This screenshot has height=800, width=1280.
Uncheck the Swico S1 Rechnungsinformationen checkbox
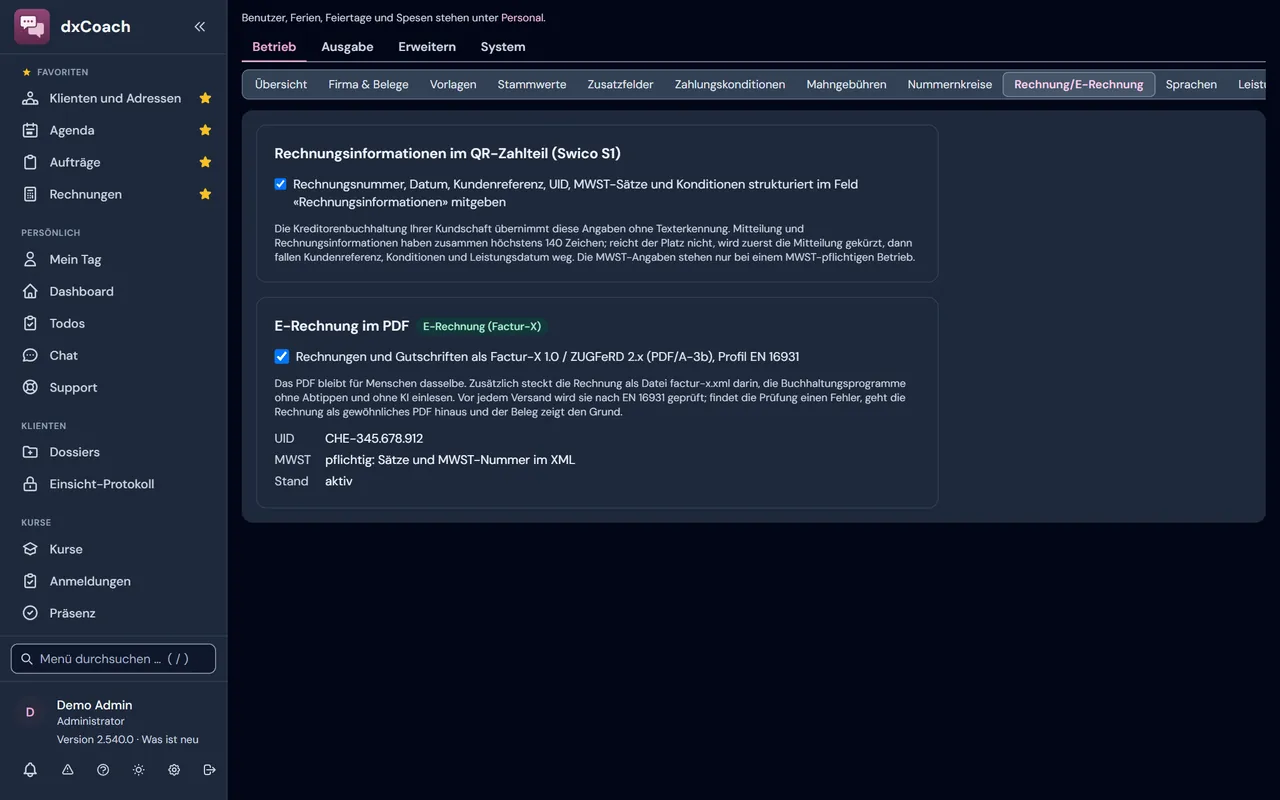(x=281, y=184)
